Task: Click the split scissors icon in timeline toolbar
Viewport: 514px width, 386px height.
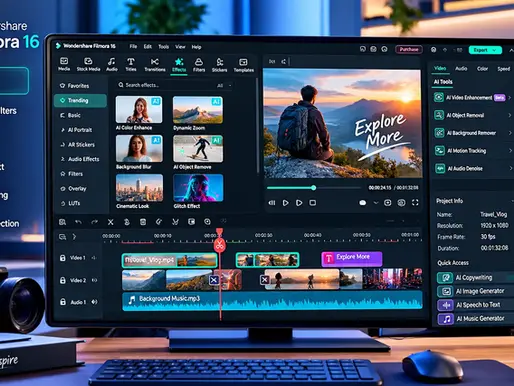Action: [175, 222]
